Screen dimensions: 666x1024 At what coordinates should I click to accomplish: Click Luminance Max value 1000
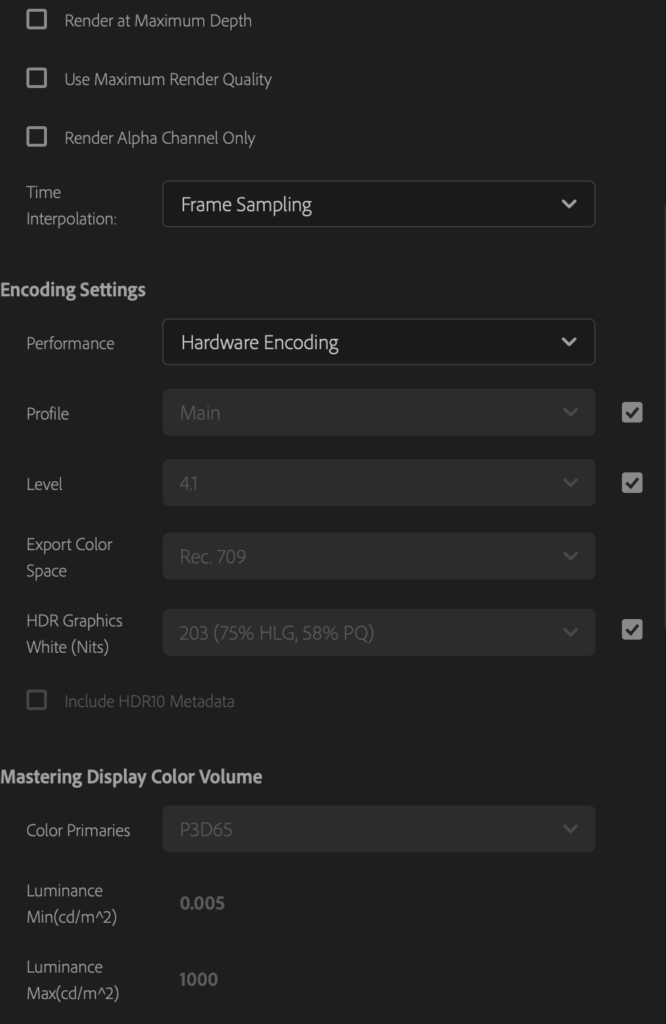[x=198, y=980]
